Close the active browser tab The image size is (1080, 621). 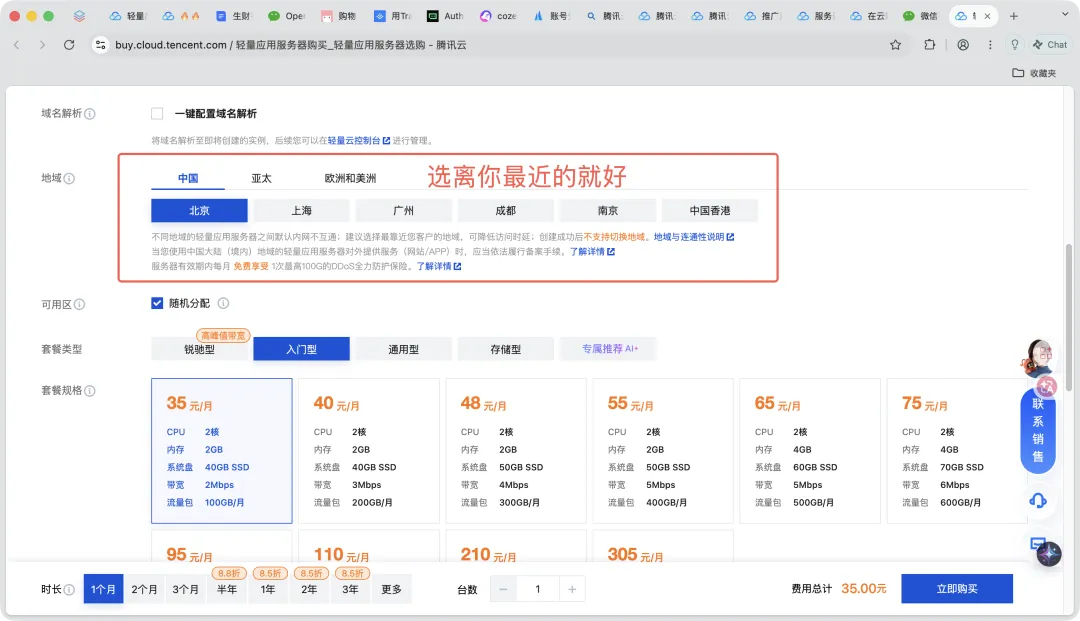pos(988,16)
